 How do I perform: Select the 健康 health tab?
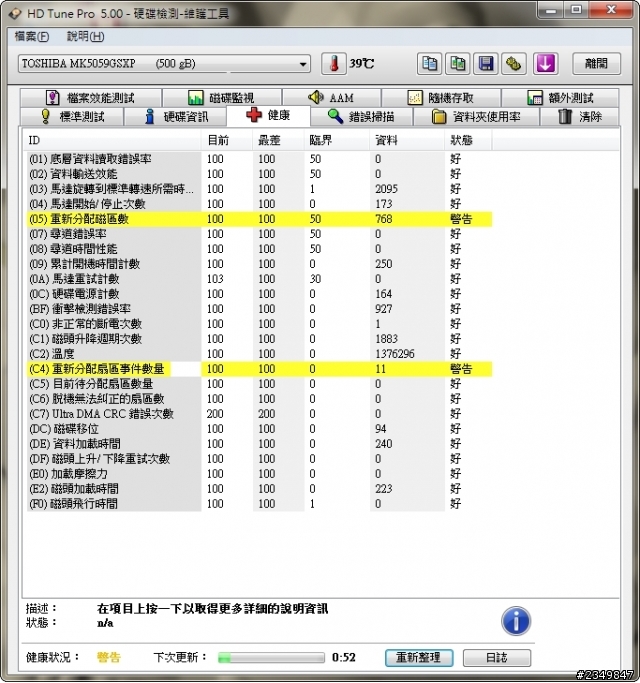tap(268, 115)
